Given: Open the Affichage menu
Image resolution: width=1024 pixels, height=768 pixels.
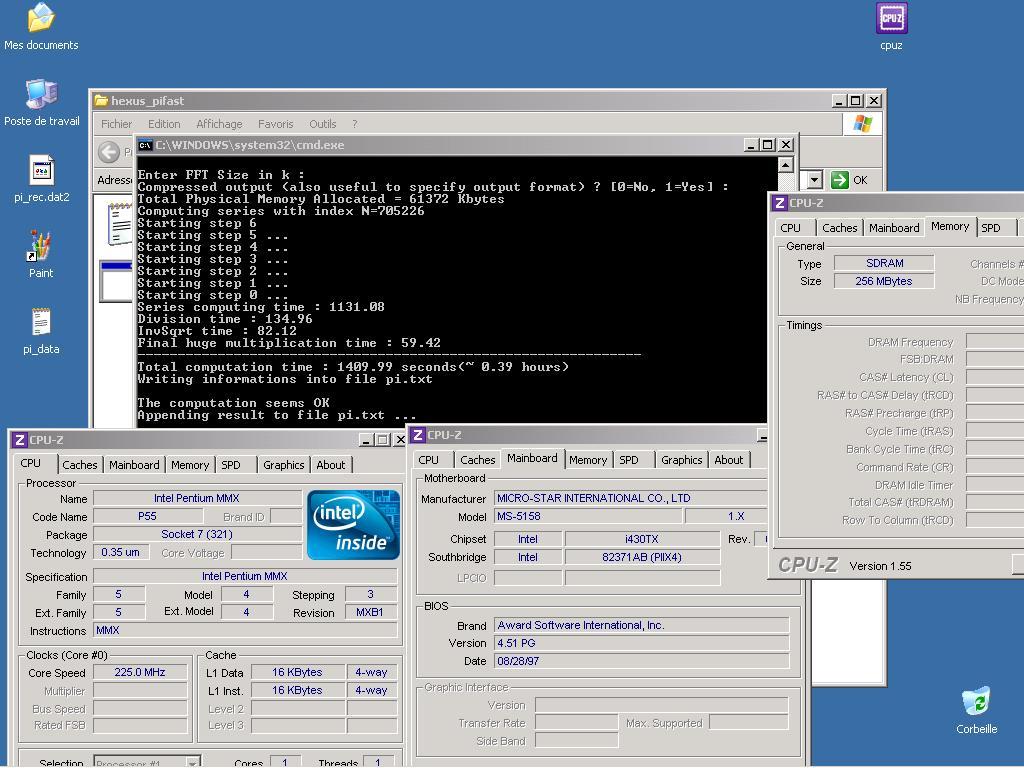Looking at the screenshot, I should (x=219, y=124).
